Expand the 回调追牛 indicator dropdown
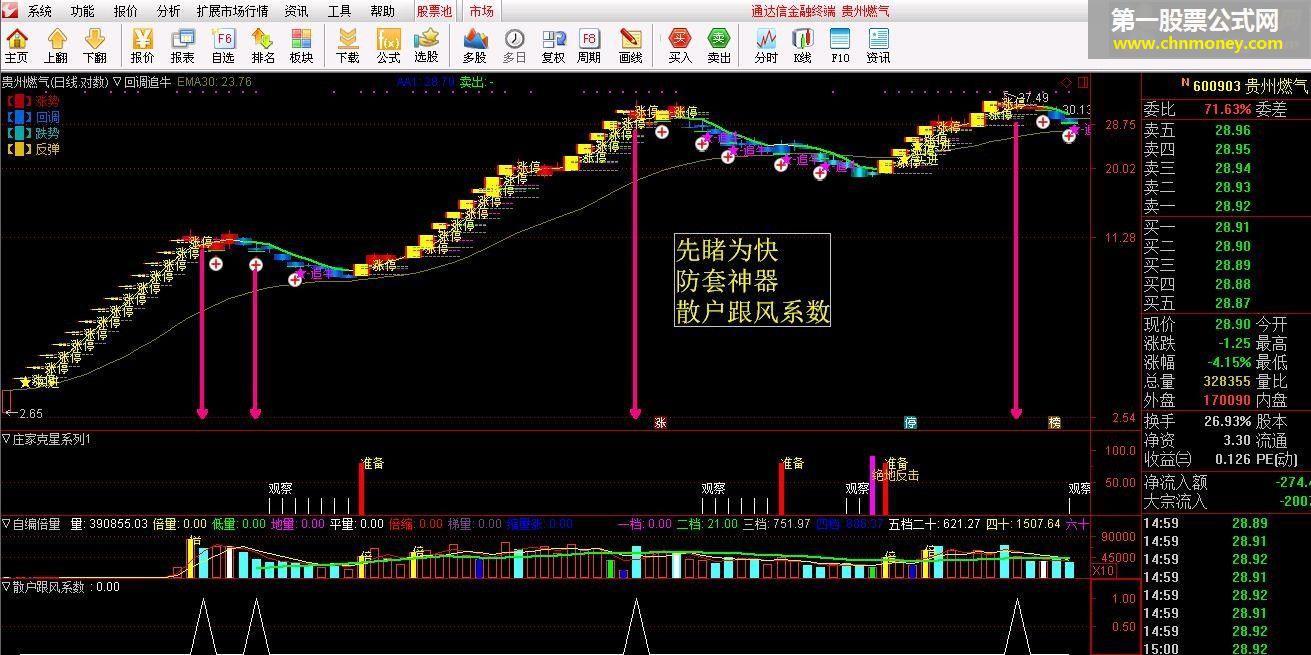 click(x=118, y=82)
